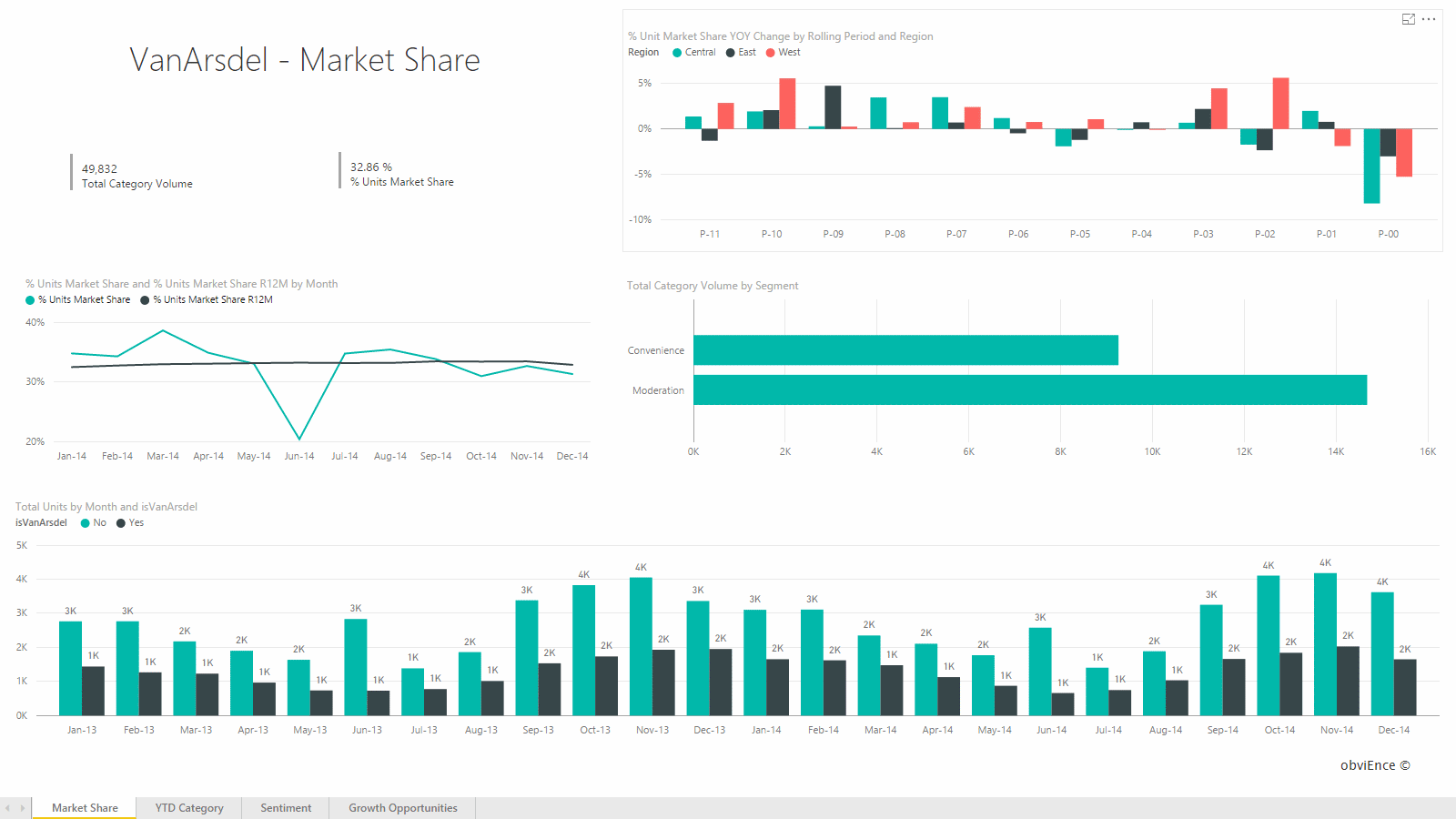Click the 14K axis label on segment chart
This screenshot has width=1456, height=819.
1336,451
